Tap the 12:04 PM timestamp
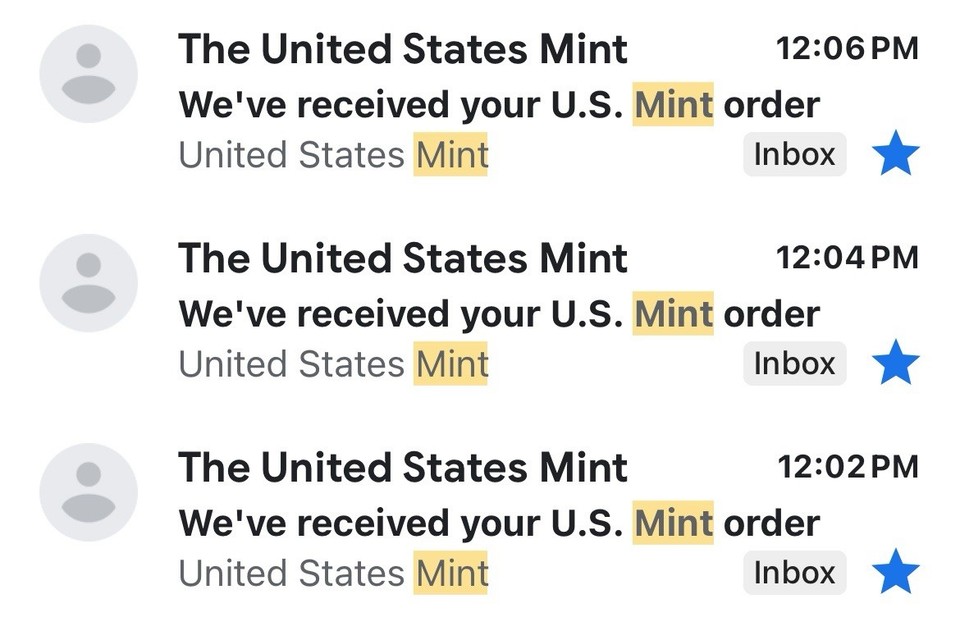The image size is (960, 640). pyautogui.click(x=846, y=257)
